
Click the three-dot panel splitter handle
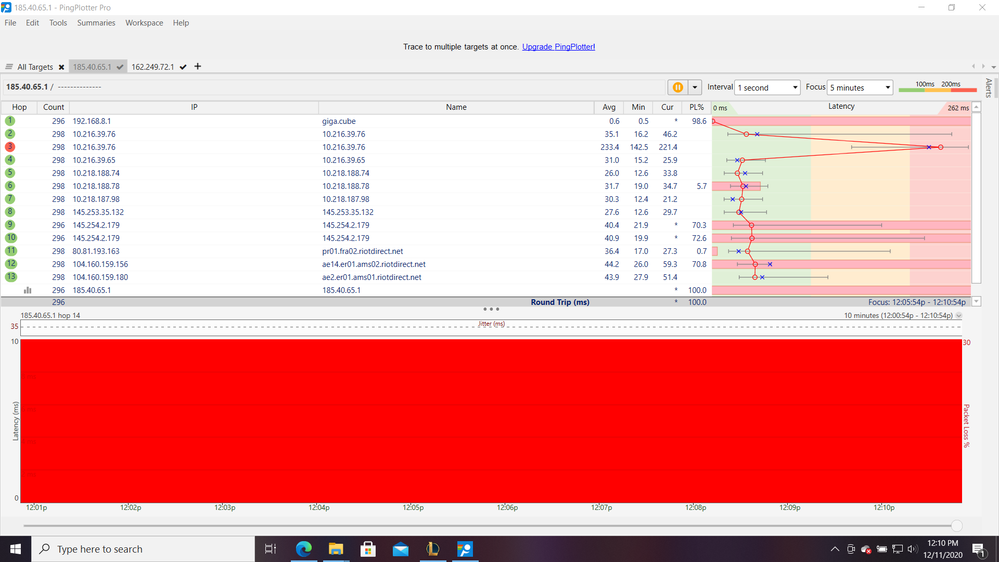[x=491, y=309]
